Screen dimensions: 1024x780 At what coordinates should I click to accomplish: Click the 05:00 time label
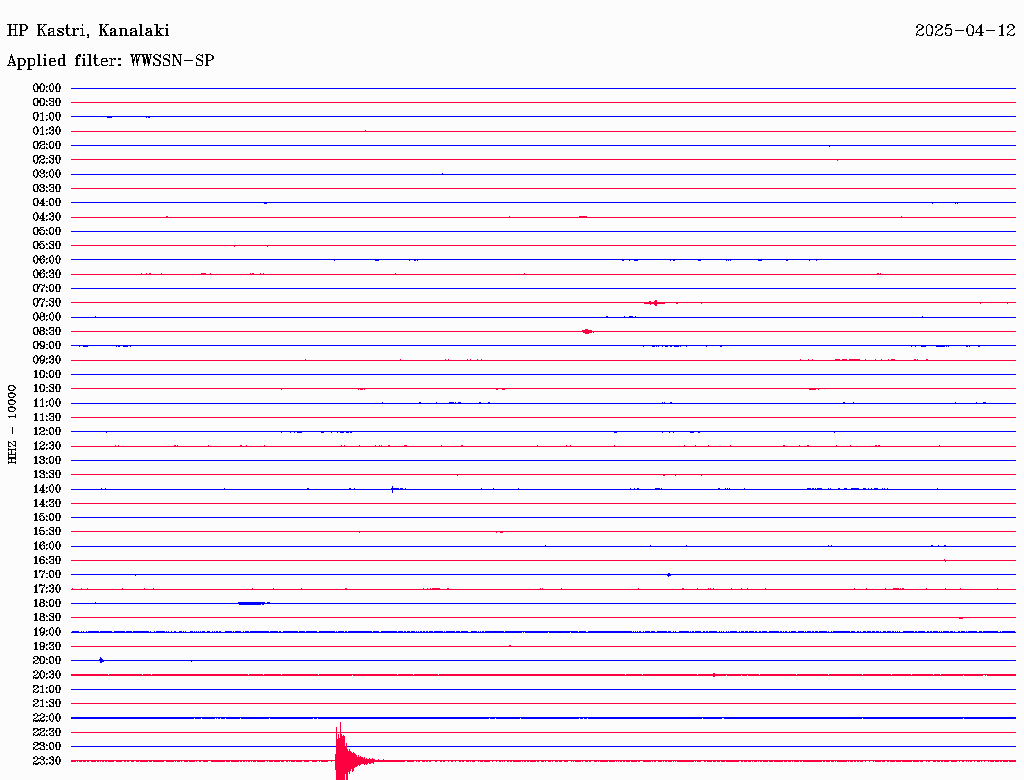(47, 231)
